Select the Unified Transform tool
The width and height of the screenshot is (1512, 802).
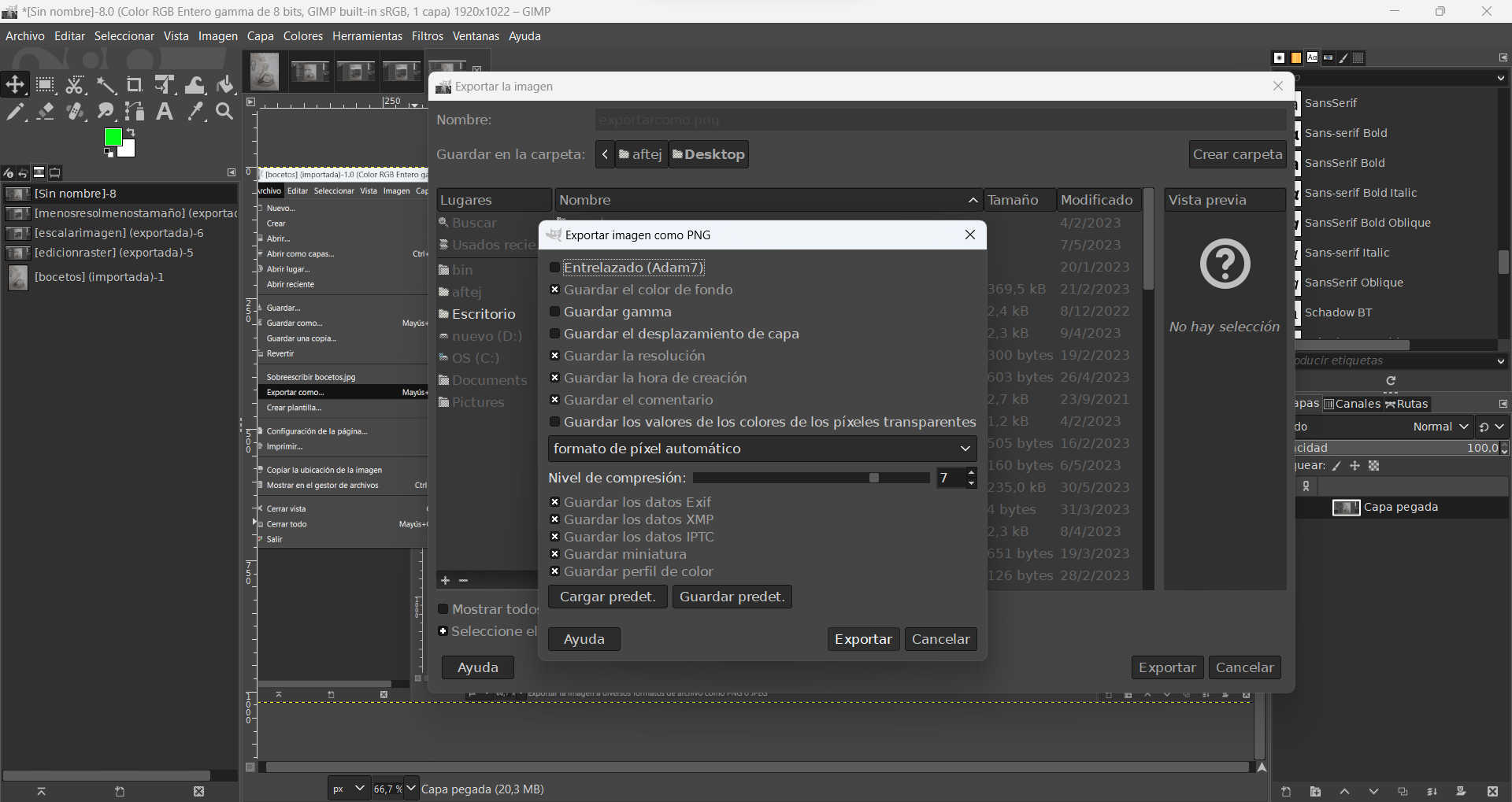pyautogui.click(x=165, y=85)
